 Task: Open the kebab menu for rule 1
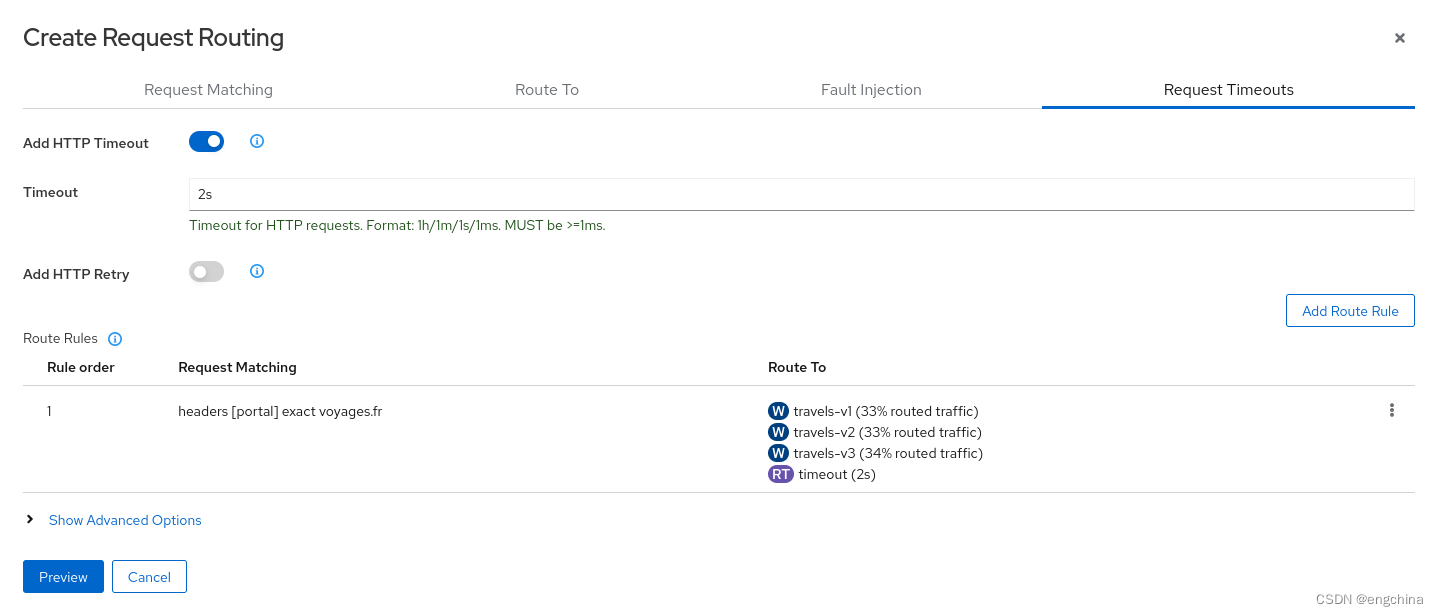(1391, 410)
